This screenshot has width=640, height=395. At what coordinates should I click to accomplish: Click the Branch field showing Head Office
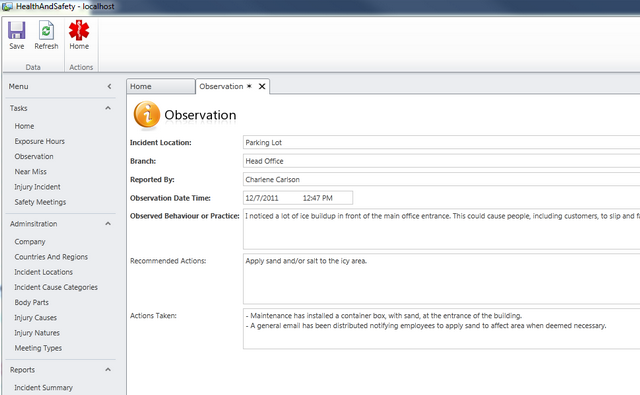(x=441, y=161)
